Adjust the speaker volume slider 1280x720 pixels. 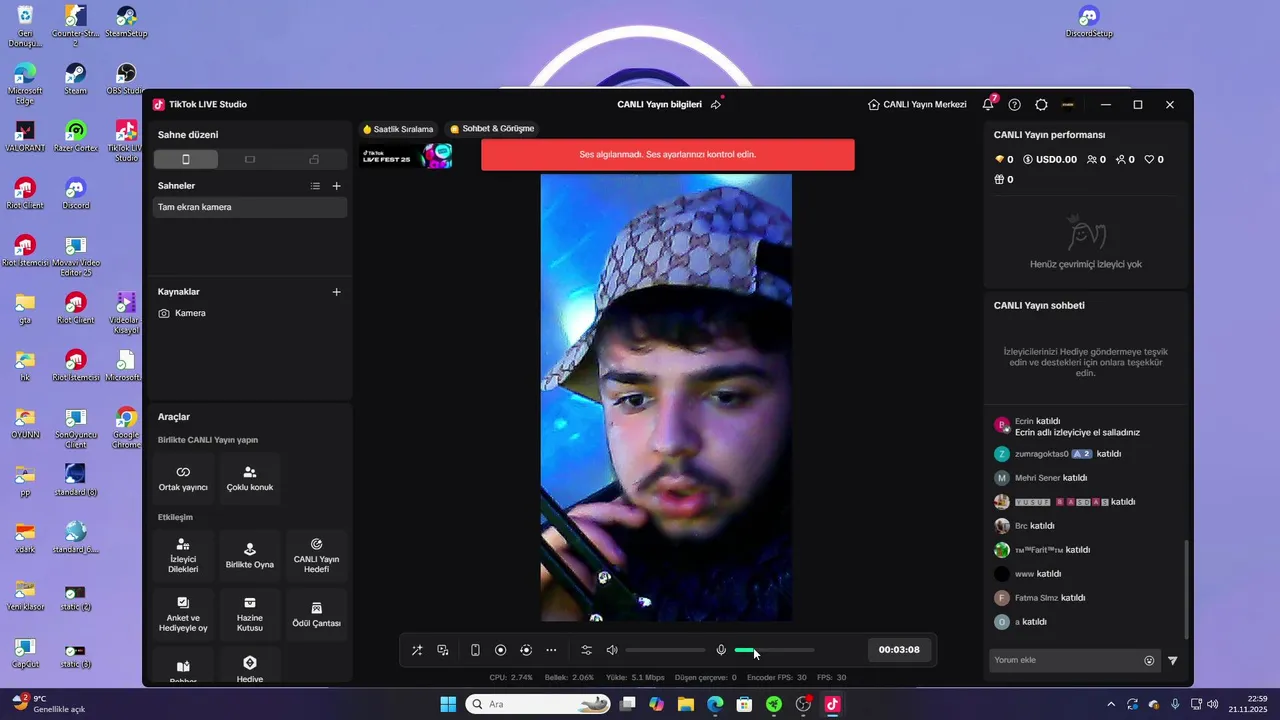click(x=666, y=650)
